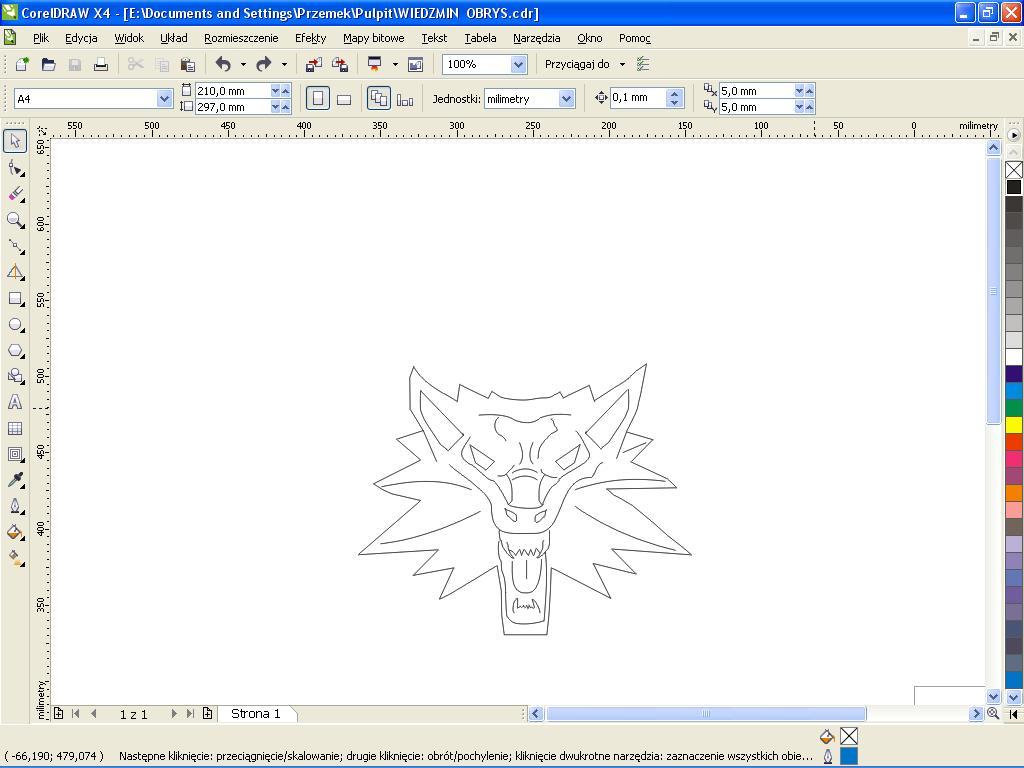Go to the next page
Viewport: 1024px width, 768px height.
point(174,714)
